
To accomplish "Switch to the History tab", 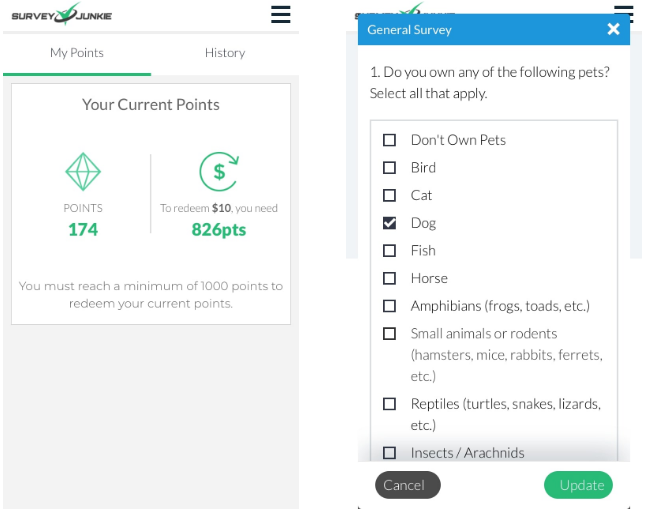I will (225, 53).
